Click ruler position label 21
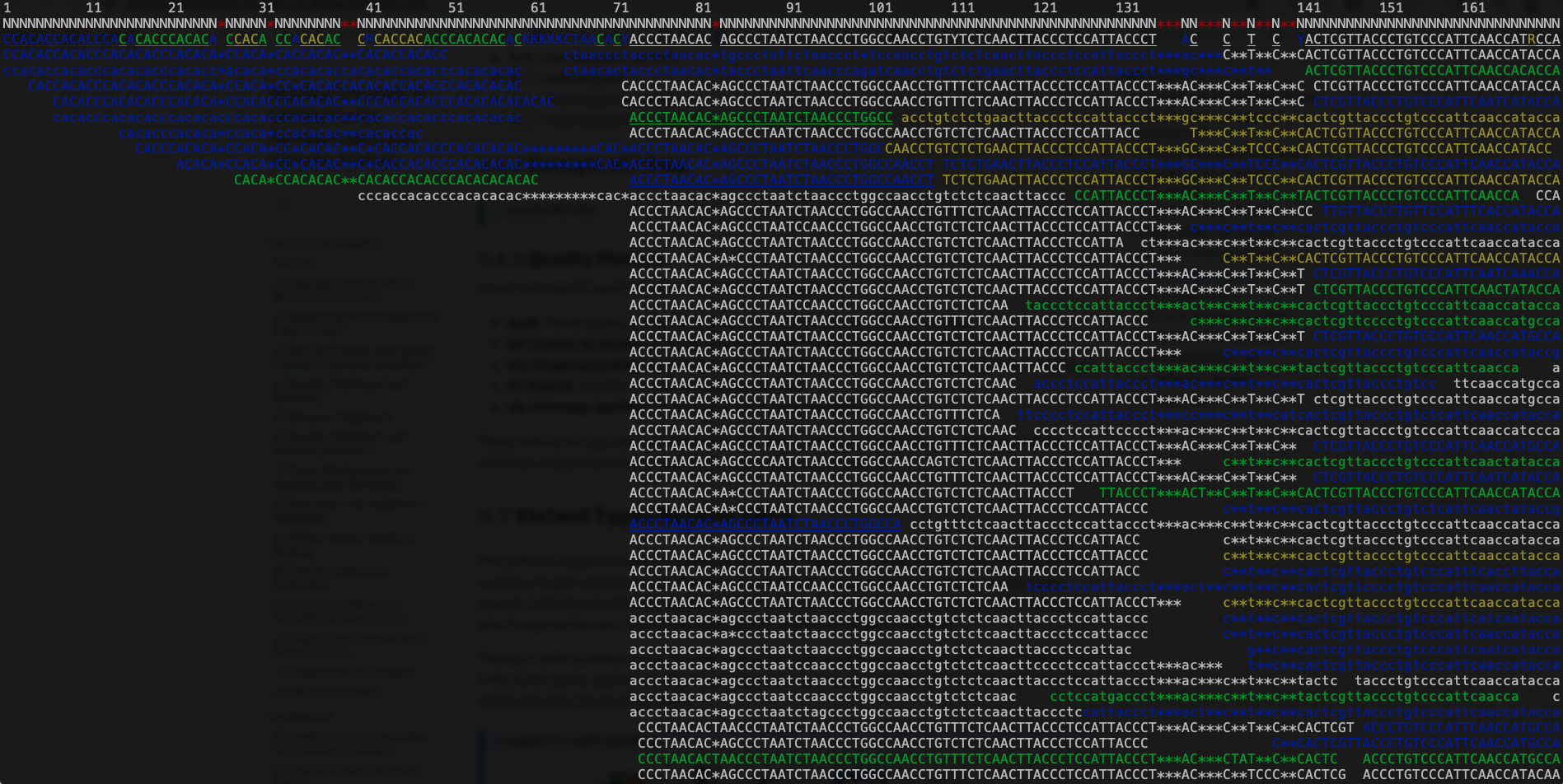 click(176, 7)
